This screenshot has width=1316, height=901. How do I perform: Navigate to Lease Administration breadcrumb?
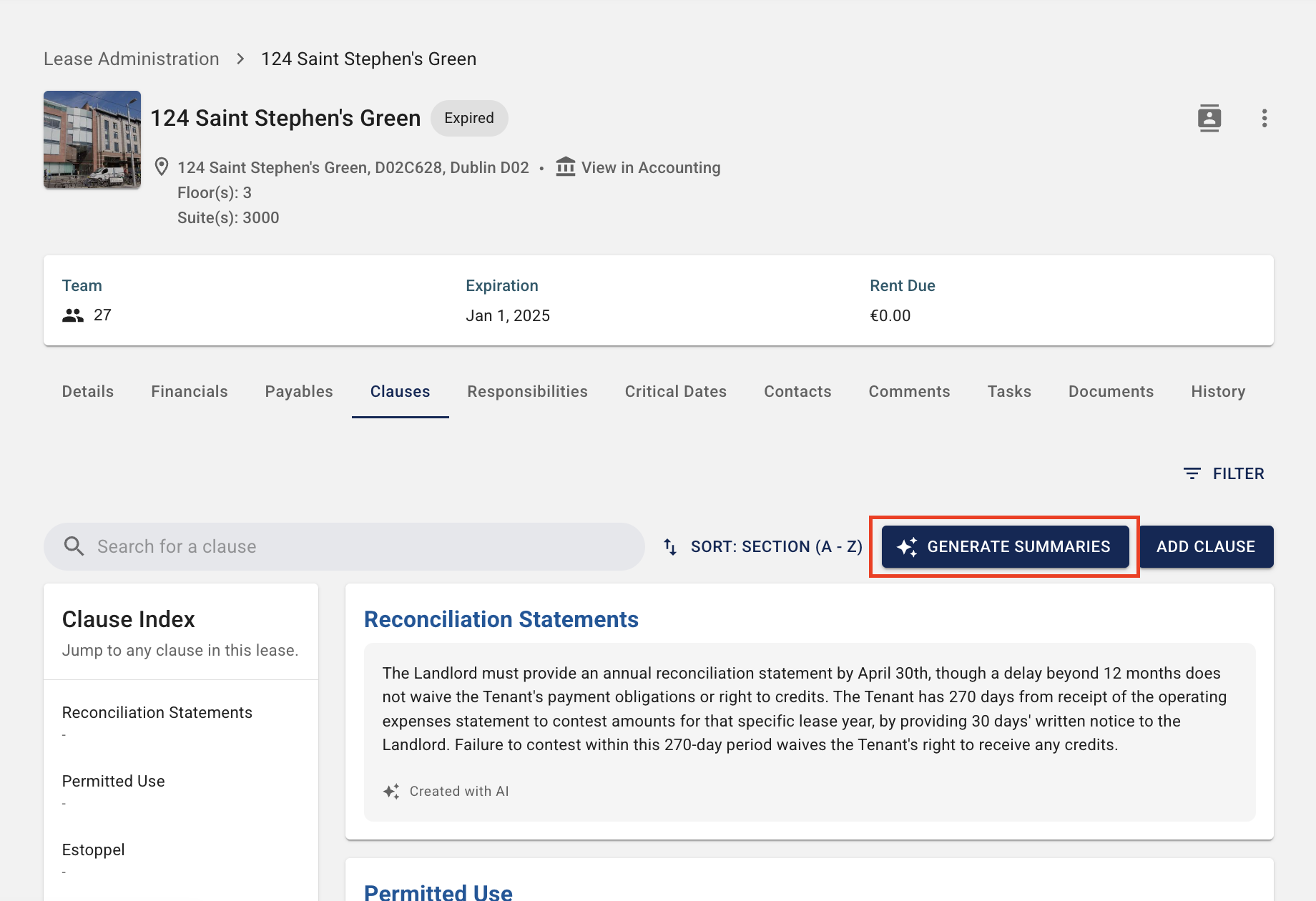[132, 59]
